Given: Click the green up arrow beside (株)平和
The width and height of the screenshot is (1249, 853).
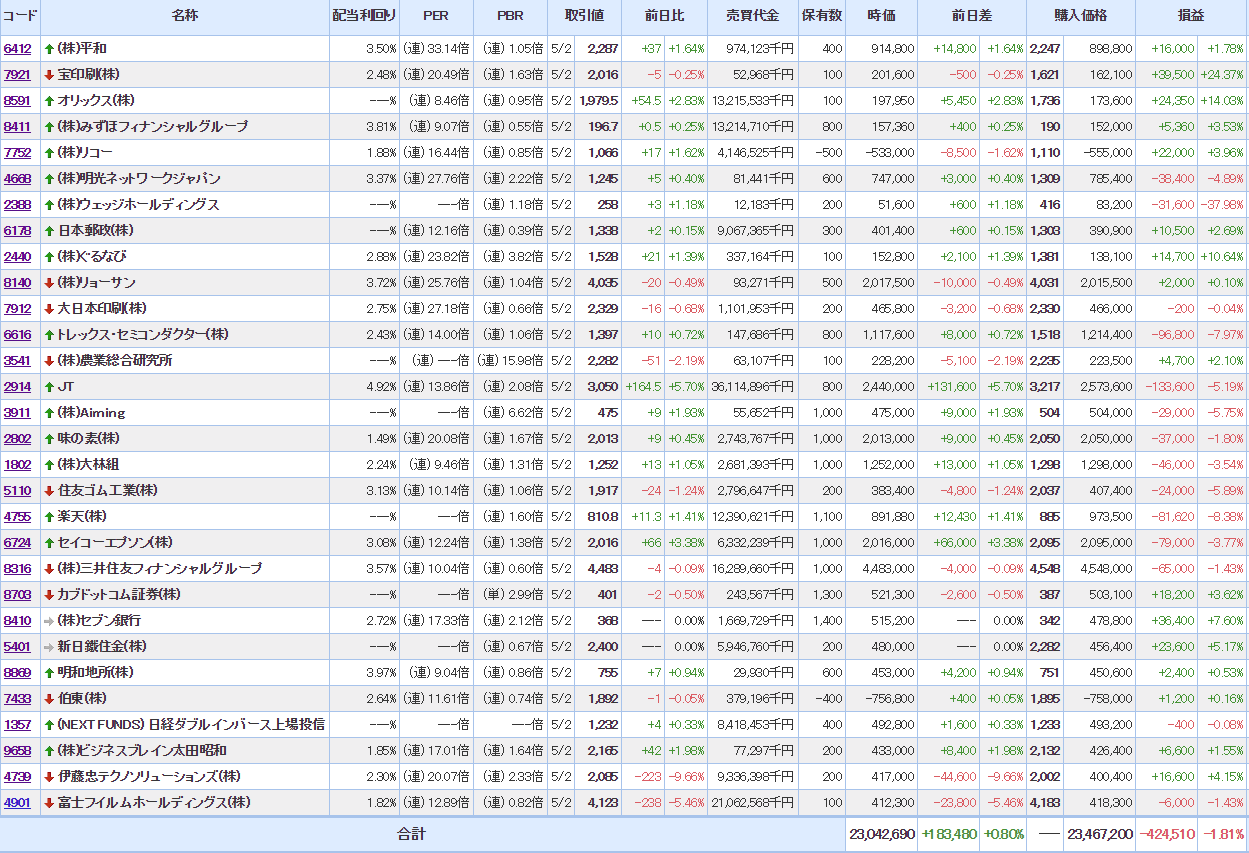Looking at the screenshot, I should pyautogui.click(x=49, y=49).
